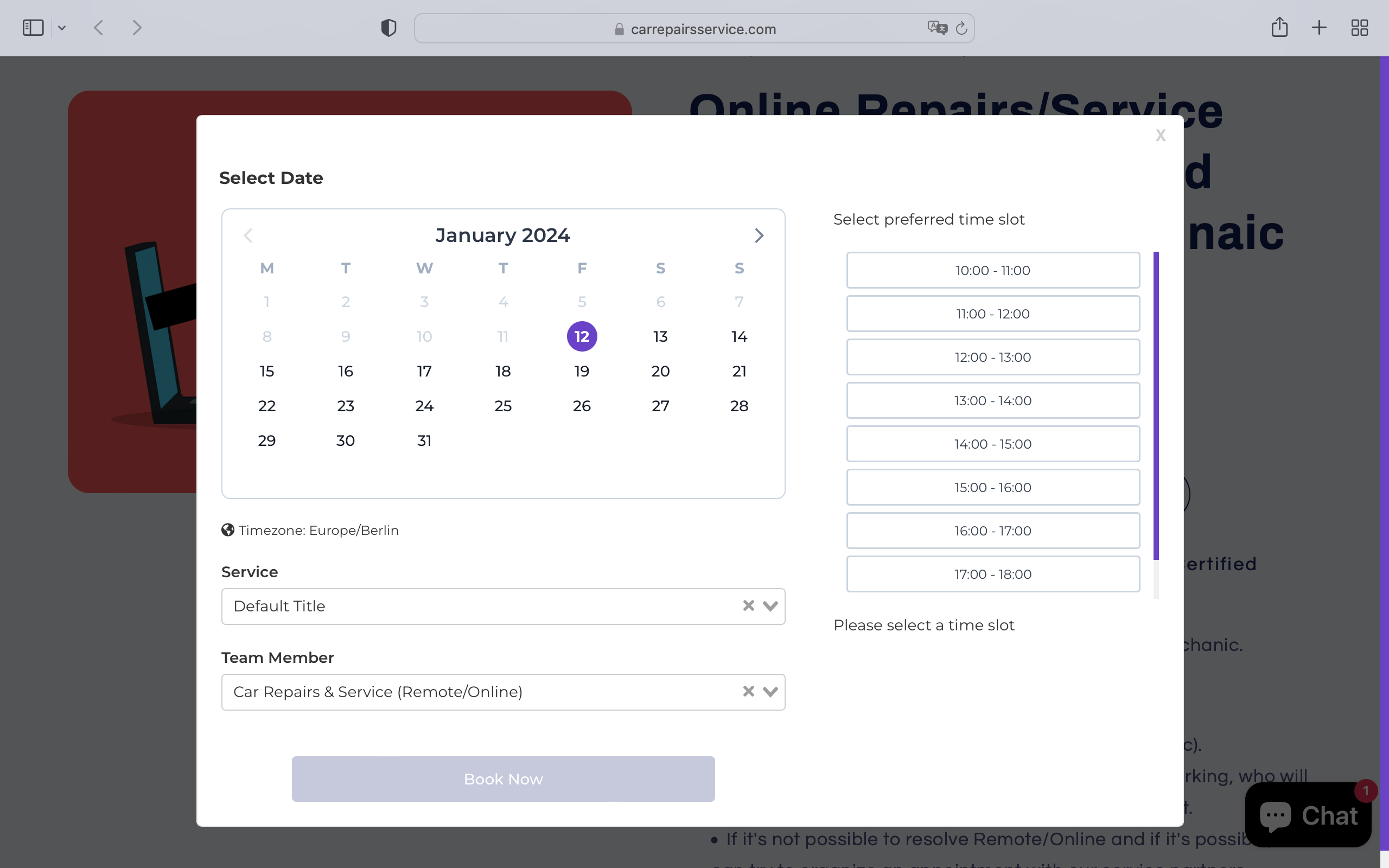This screenshot has width=1389, height=868.
Task: Clear the Service field with X icon
Action: click(x=748, y=605)
